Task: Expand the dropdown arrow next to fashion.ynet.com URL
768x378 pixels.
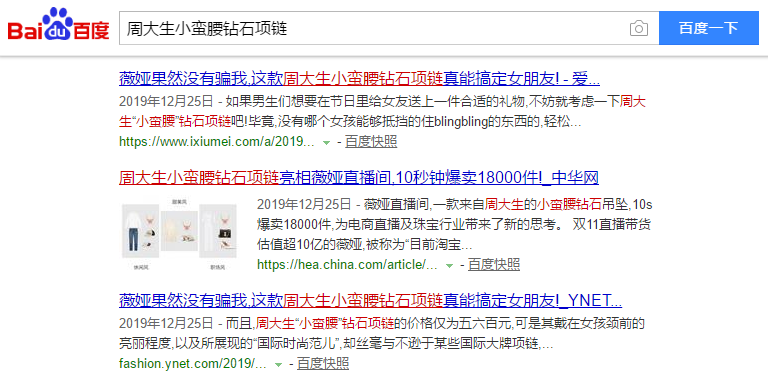Action: click(278, 365)
